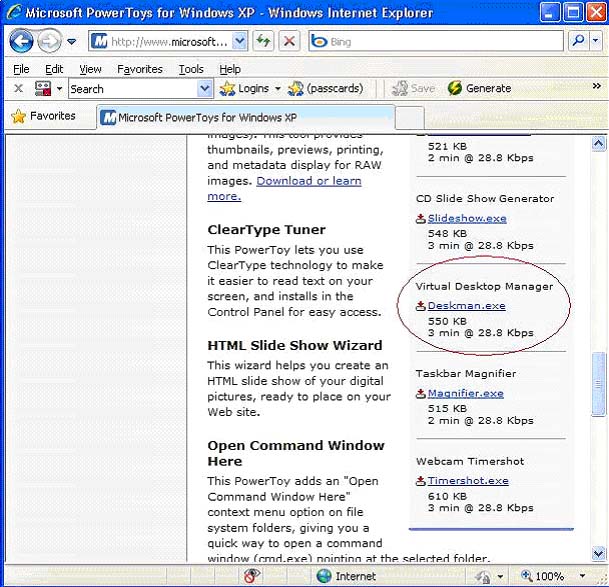This screenshot has width=609, height=587.
Task: Click the Bing search box
Action: coord(436,41)
